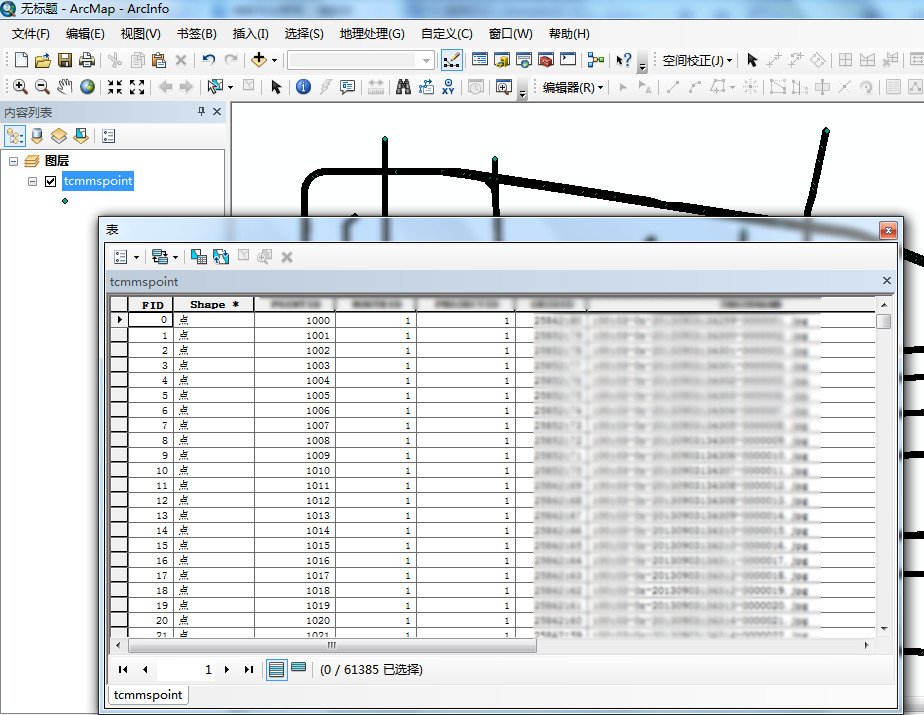Screen dimensions: 924x715
Task: Collapse the 图层 data frame tree node
Action: click(x=13, y=161)
